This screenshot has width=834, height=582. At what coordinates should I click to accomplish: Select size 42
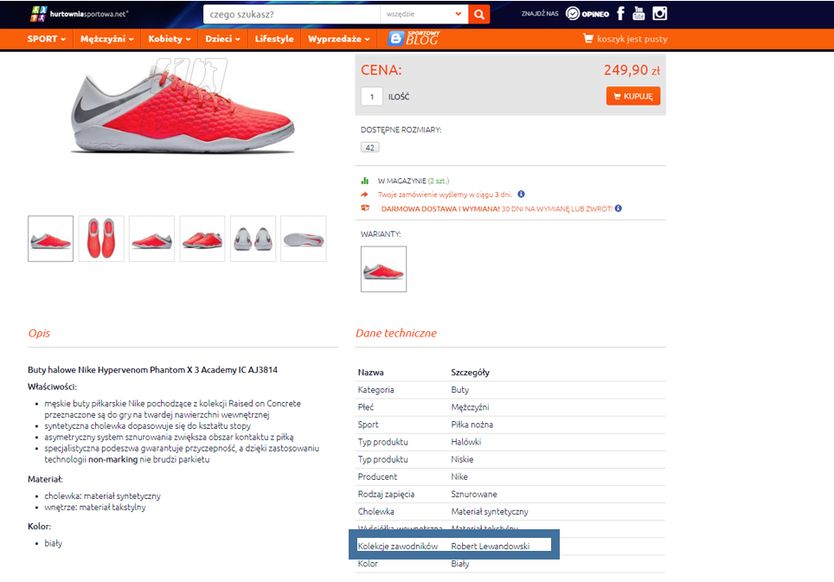click(370, 147)
